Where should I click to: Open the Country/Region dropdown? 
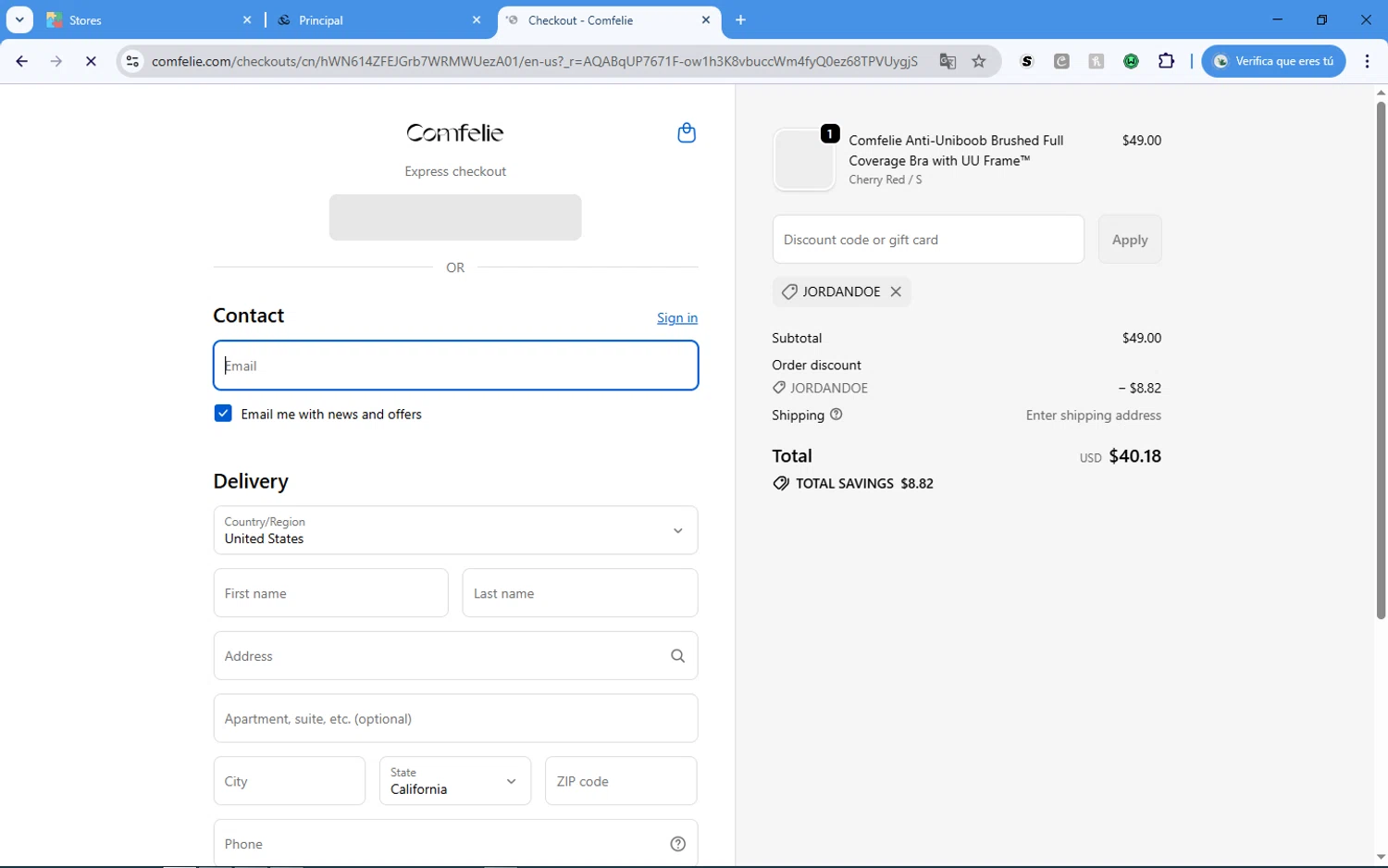click(x=455, y=530)
